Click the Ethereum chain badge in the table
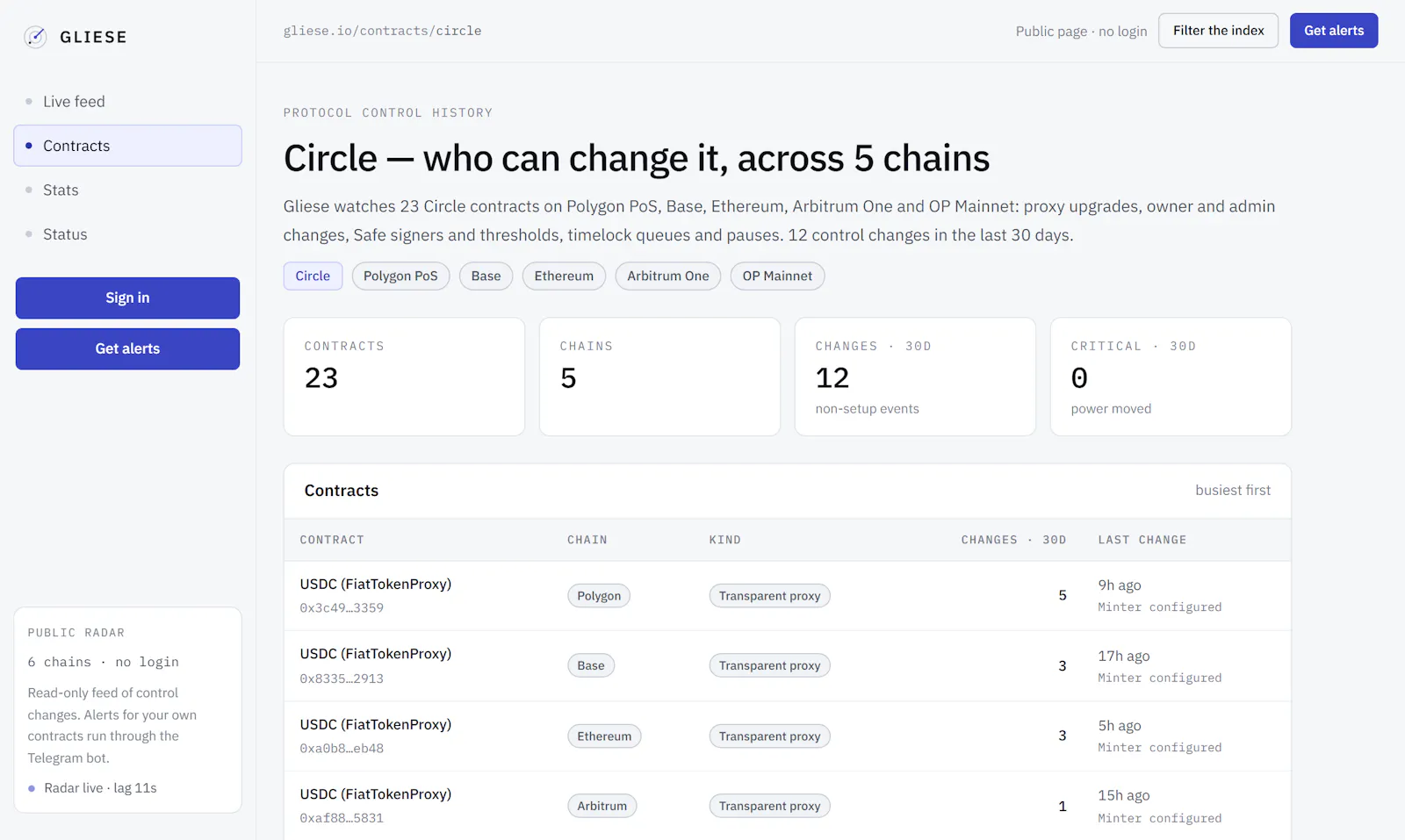 pos(604,736)
